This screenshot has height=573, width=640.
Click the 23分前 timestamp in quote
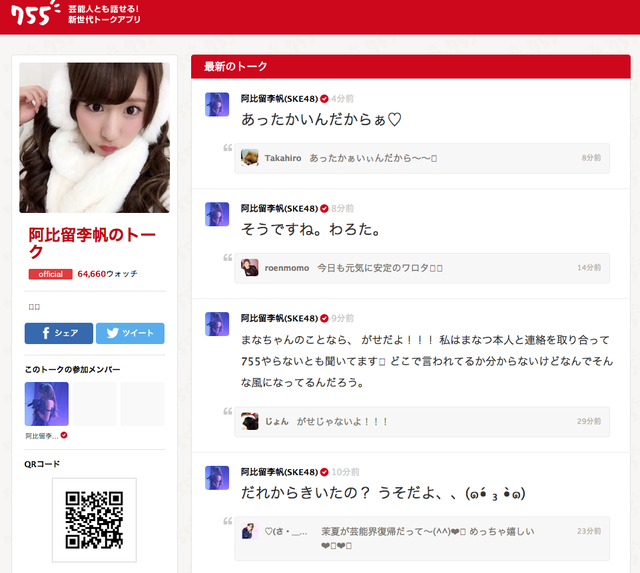[x=589, y=531]
